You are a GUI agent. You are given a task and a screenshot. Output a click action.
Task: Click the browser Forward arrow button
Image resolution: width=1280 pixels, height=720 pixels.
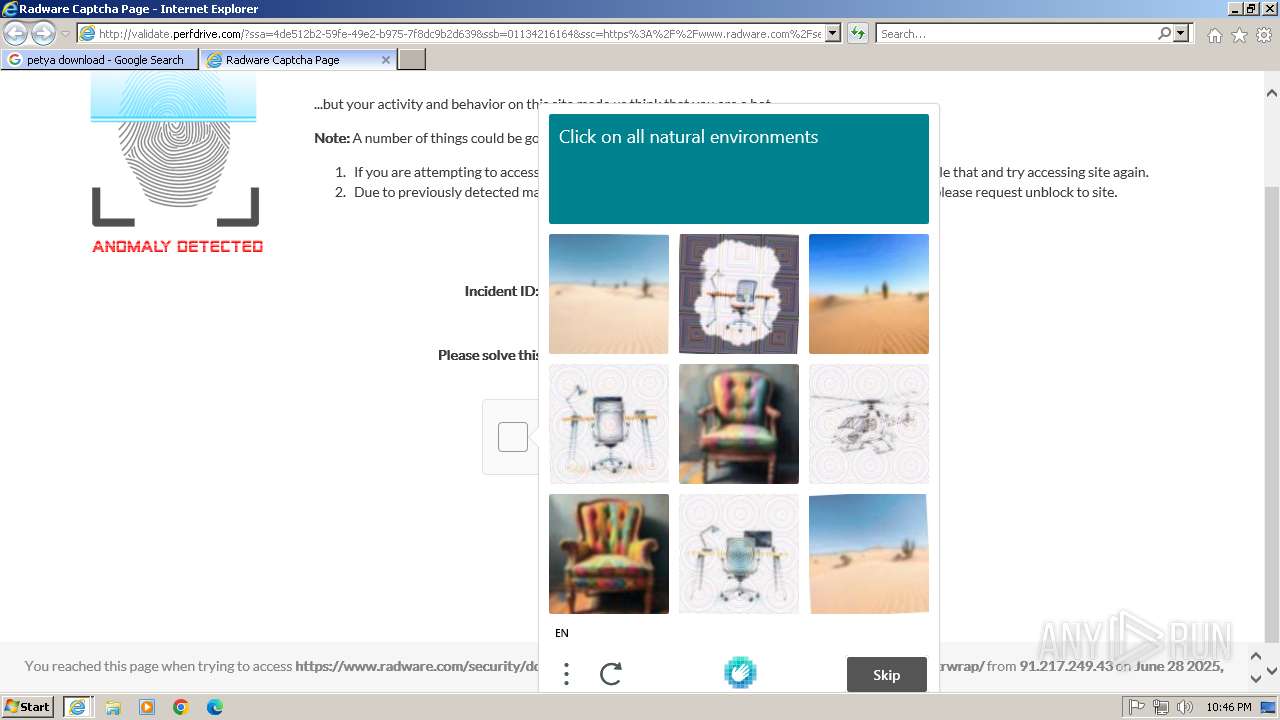[x=43, y=33]
